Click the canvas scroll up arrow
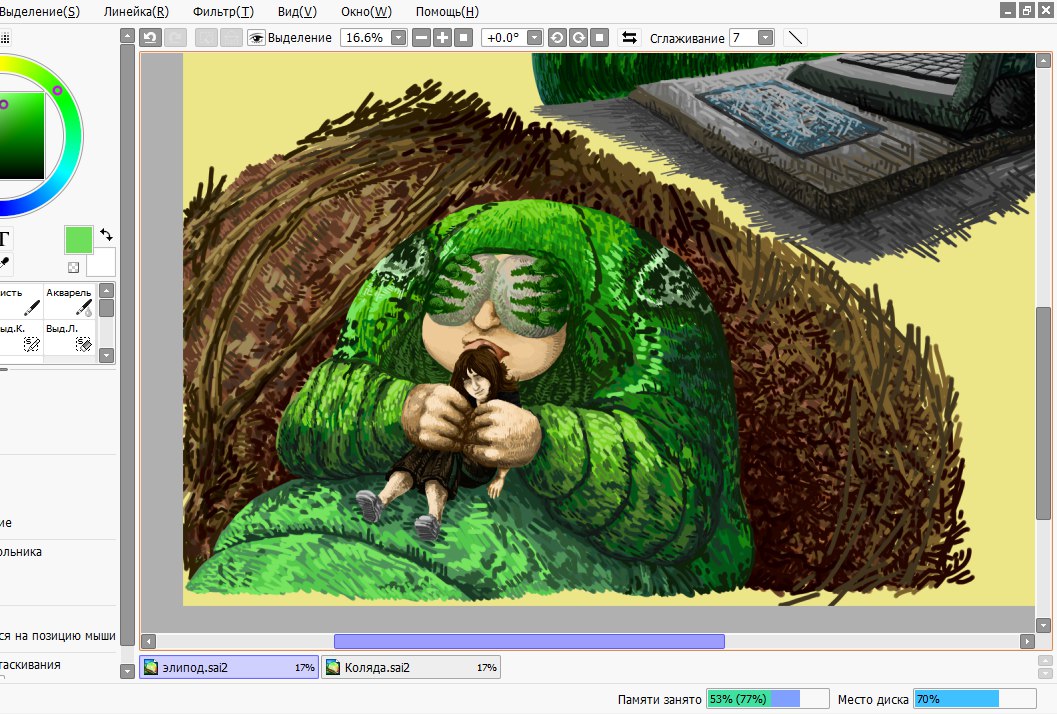Viewport: 1057px width, 714px height. (1043, 61)
